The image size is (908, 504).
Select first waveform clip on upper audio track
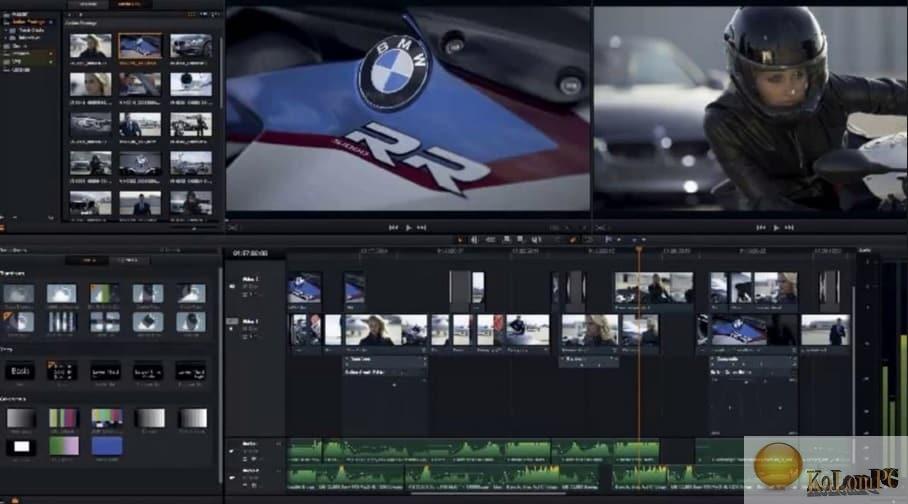coord(305,451)
